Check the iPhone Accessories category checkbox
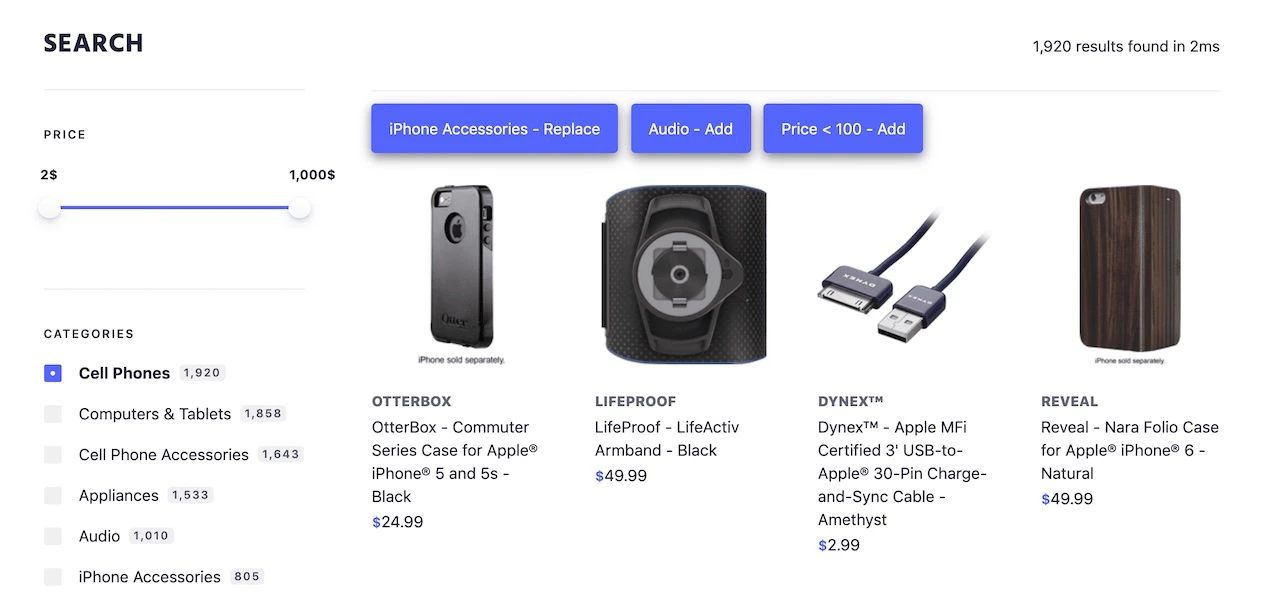Screen dimensions: 1280x599 pyautogui.click(x=52, y=576)
